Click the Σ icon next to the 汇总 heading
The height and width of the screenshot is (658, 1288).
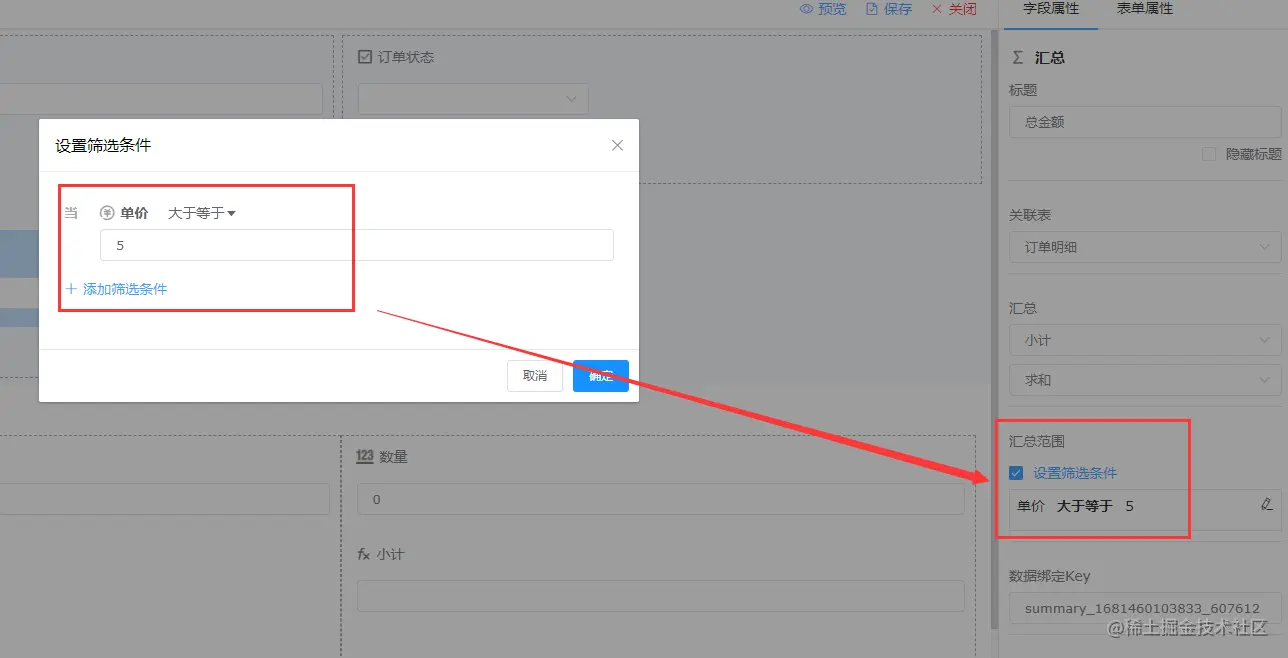(x=1018, y=58)
